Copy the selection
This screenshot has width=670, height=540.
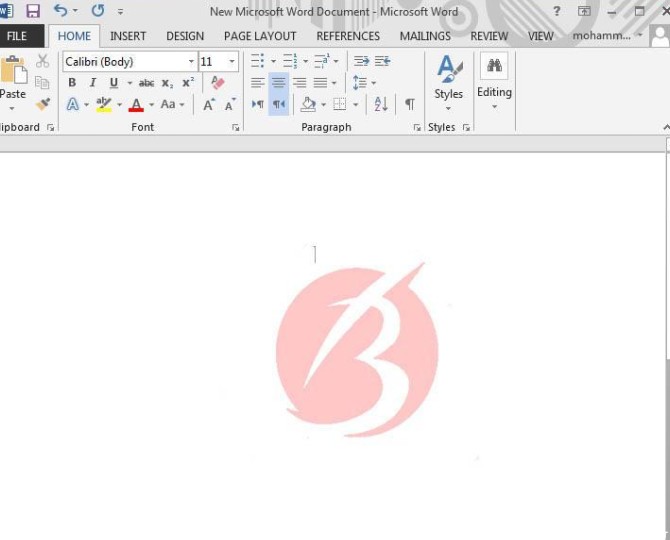click(x=42, y=82)
